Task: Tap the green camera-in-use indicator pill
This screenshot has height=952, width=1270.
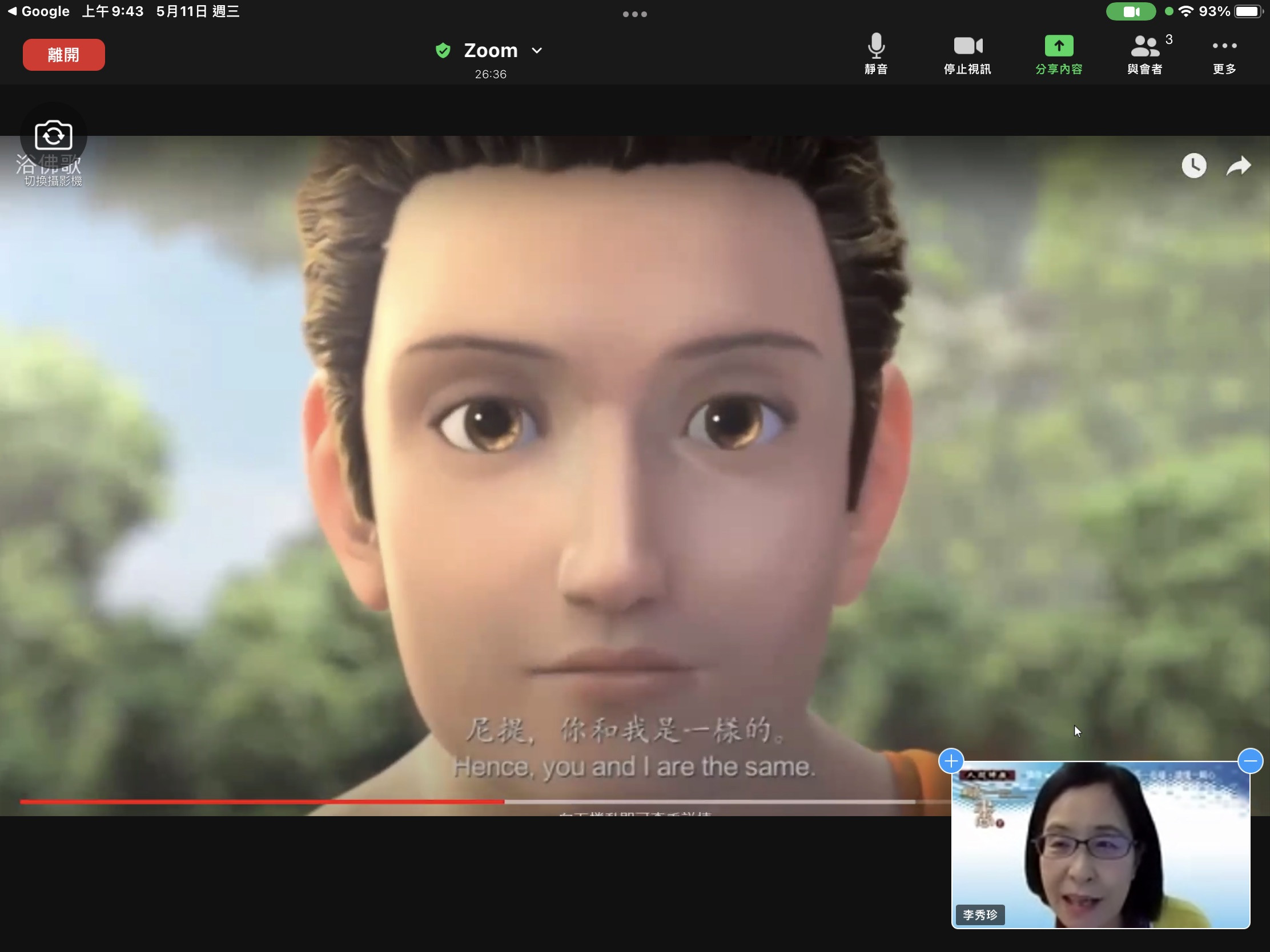Action: (1131, 11)
